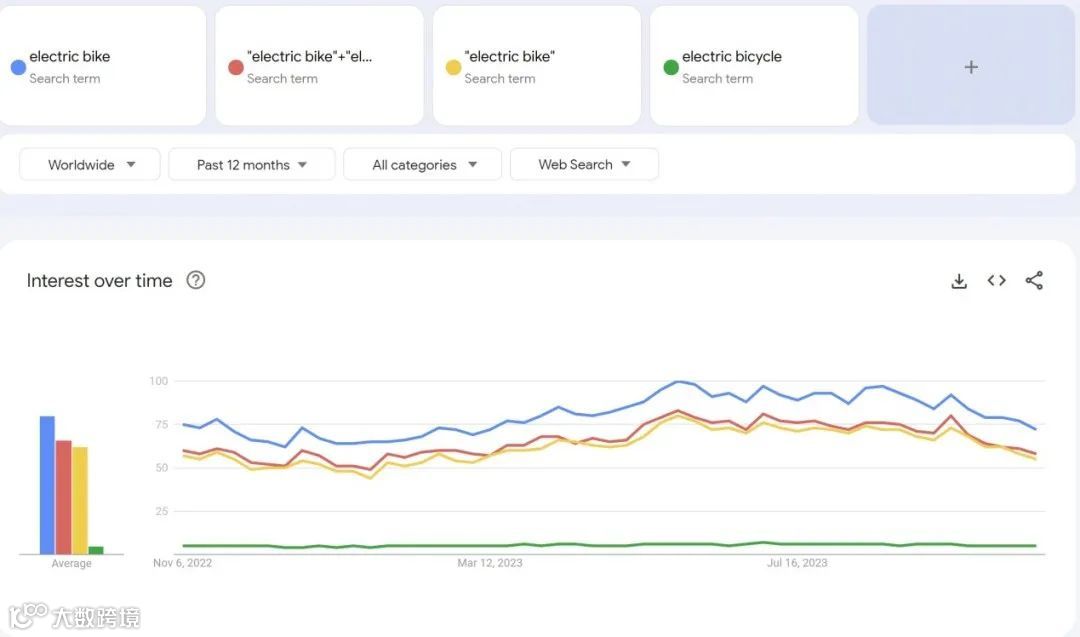Click the embed code icon

coord(996,281)
